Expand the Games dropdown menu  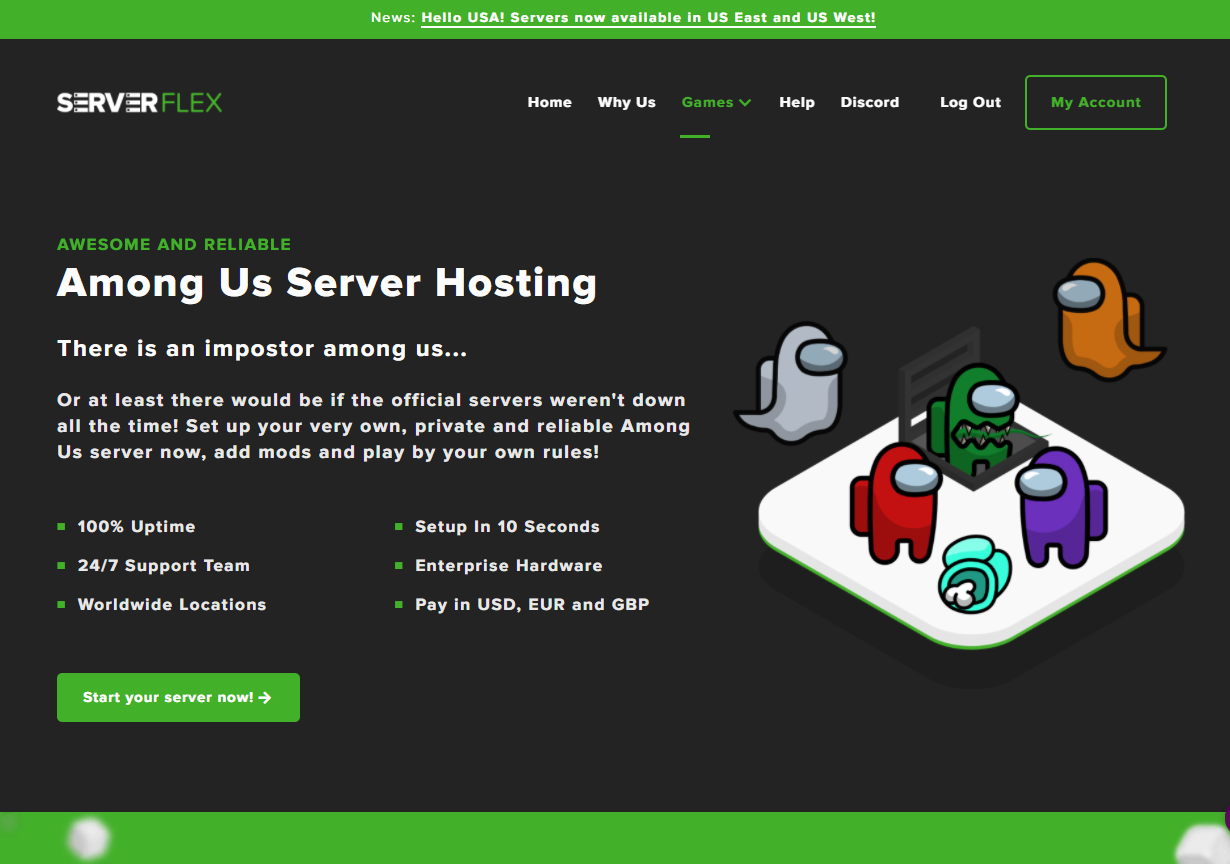click(716, 102)
